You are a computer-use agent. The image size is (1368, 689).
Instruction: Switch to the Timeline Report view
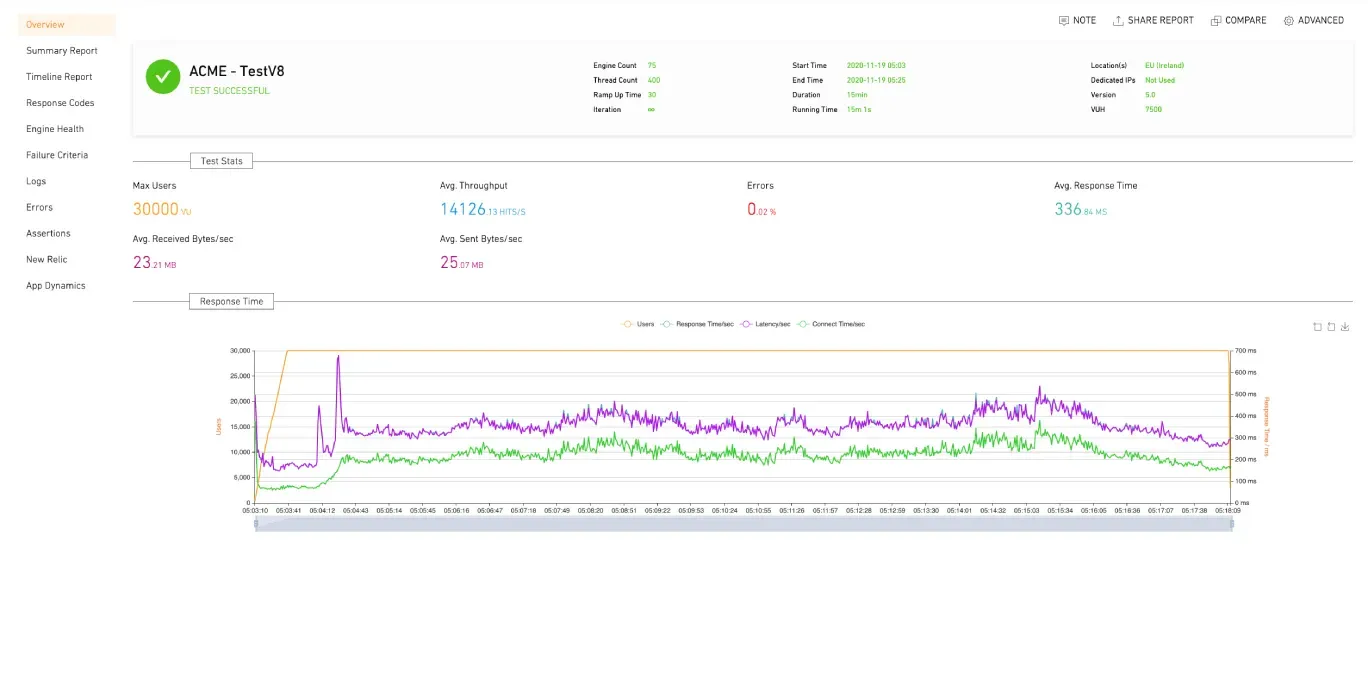pos(60,76)
